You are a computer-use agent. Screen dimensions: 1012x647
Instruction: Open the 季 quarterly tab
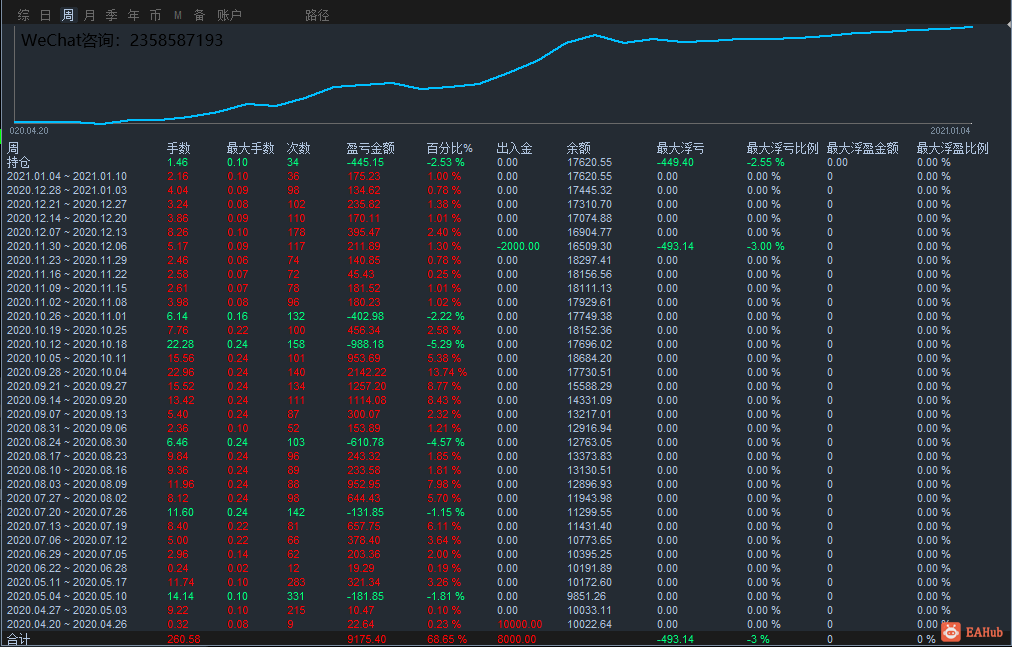click(112, 15)
